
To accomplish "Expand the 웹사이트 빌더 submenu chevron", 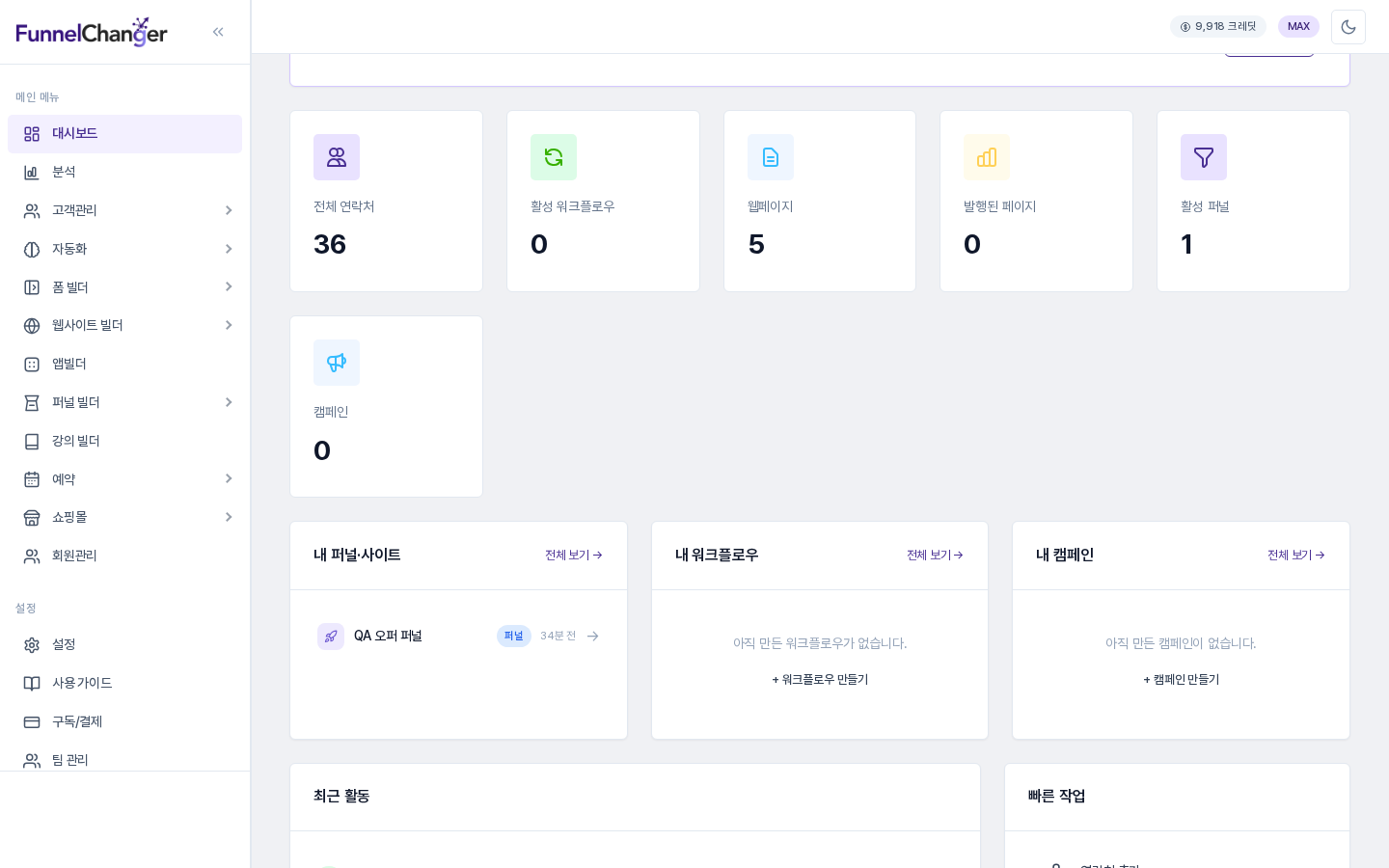I will 229,325.
